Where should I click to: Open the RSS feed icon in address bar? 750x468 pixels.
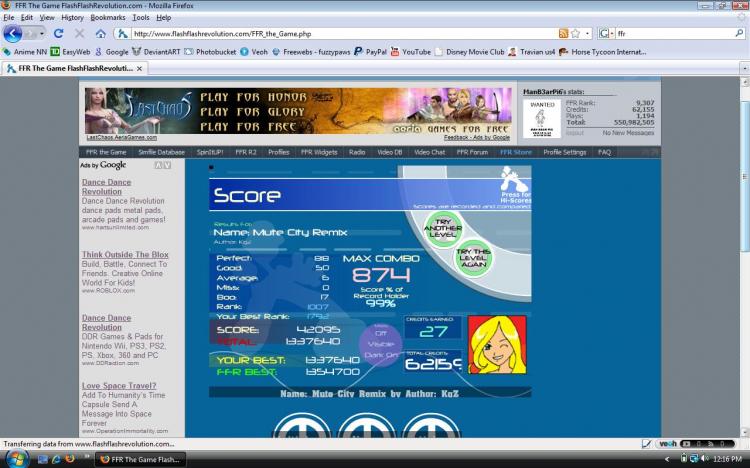[563, 33]
